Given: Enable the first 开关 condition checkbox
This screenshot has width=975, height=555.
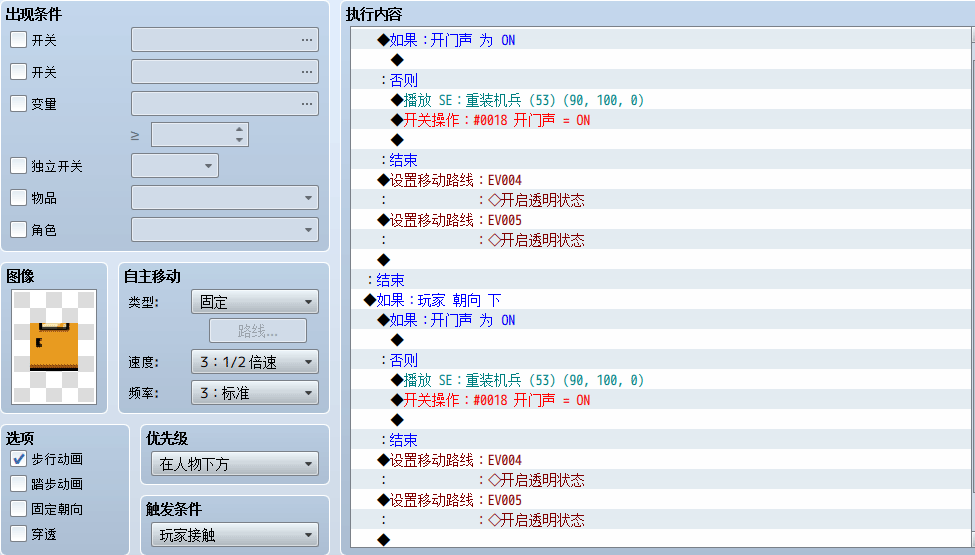Looking at the screenshot, I should click(19, 40).
